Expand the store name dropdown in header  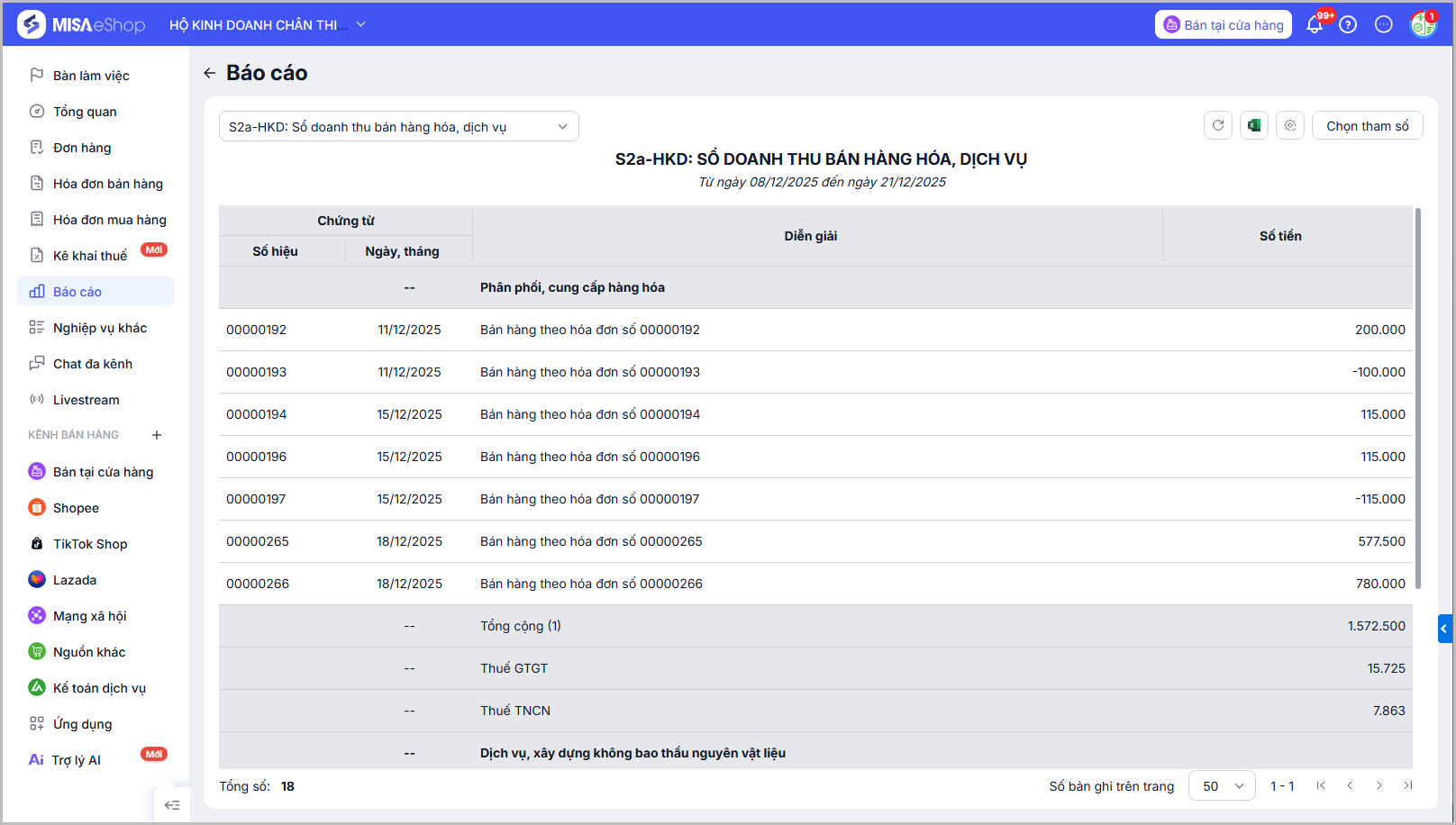click(x=361, y=25)
